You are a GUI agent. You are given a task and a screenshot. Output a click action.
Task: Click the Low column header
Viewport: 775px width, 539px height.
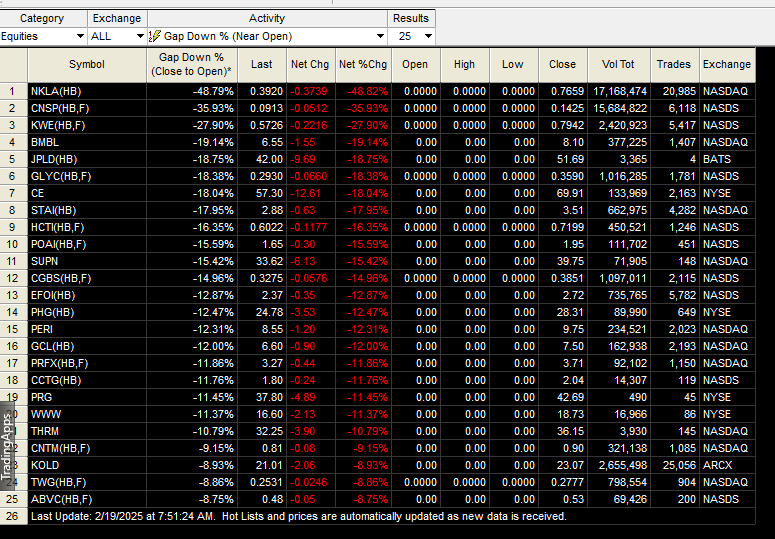(513, 65)
